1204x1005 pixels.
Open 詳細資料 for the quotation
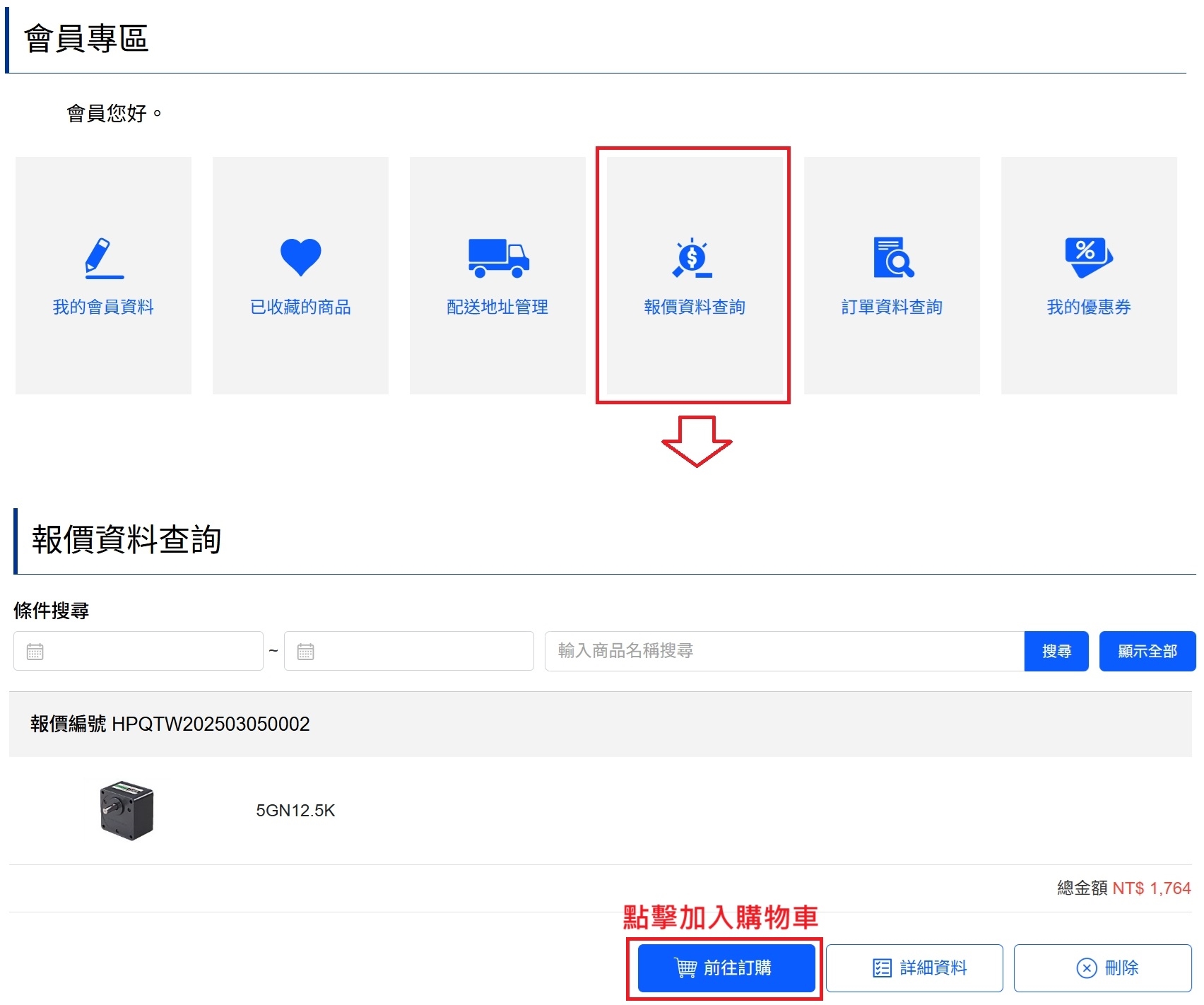(x=914, y=968)
